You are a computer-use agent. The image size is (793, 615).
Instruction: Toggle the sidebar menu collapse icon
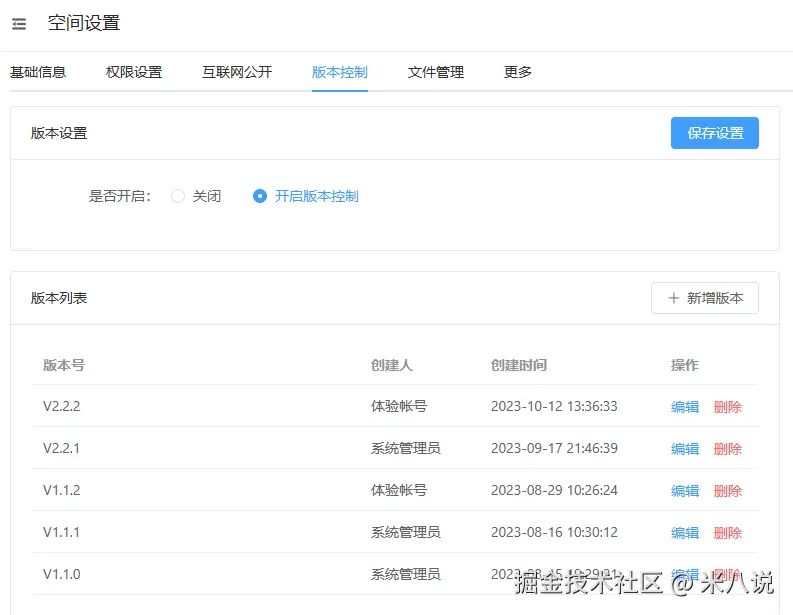tap(19, 24)
